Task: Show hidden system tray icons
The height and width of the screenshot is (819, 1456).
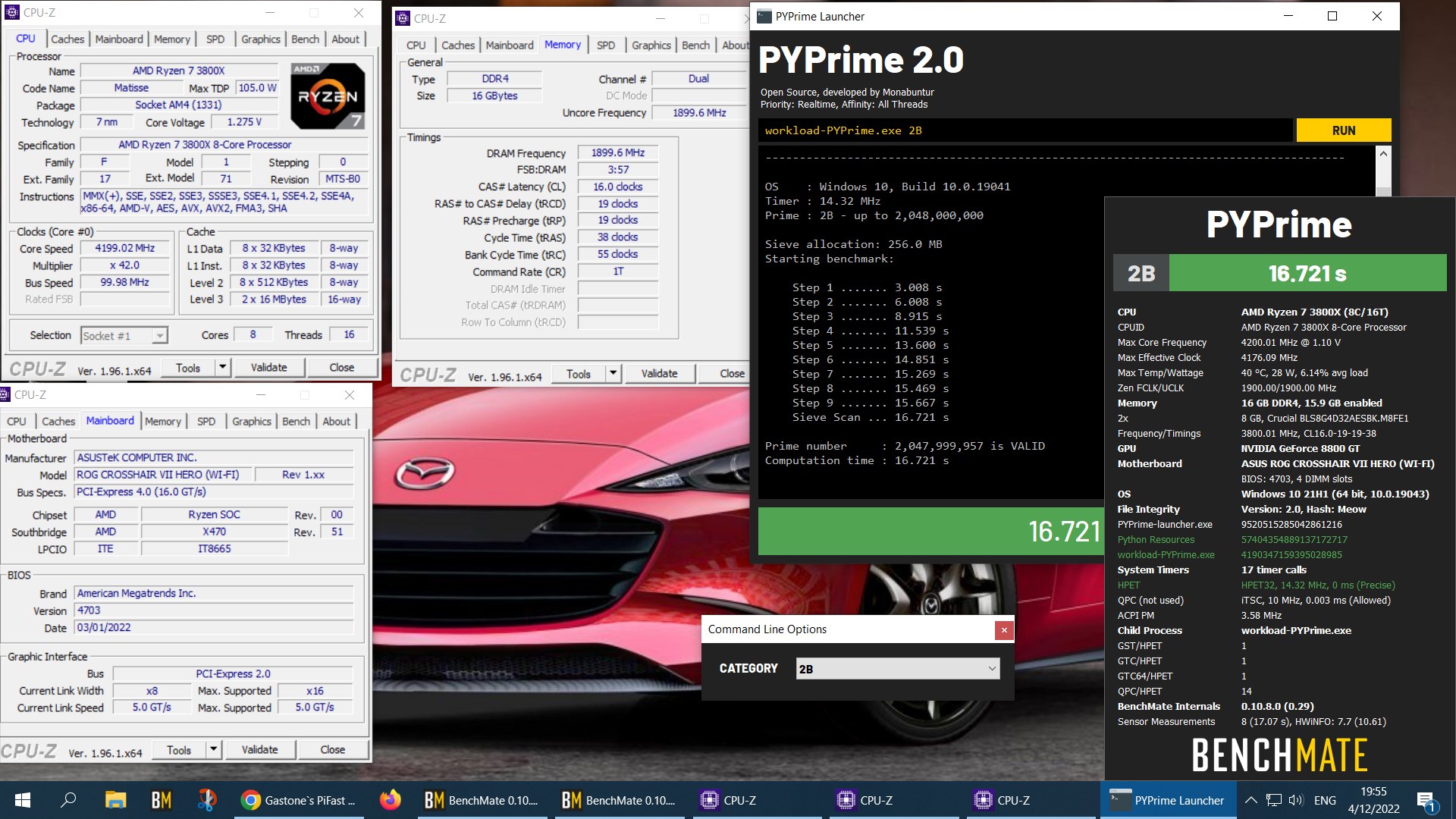Action: pyautogui.click(x=1251, y=800)
